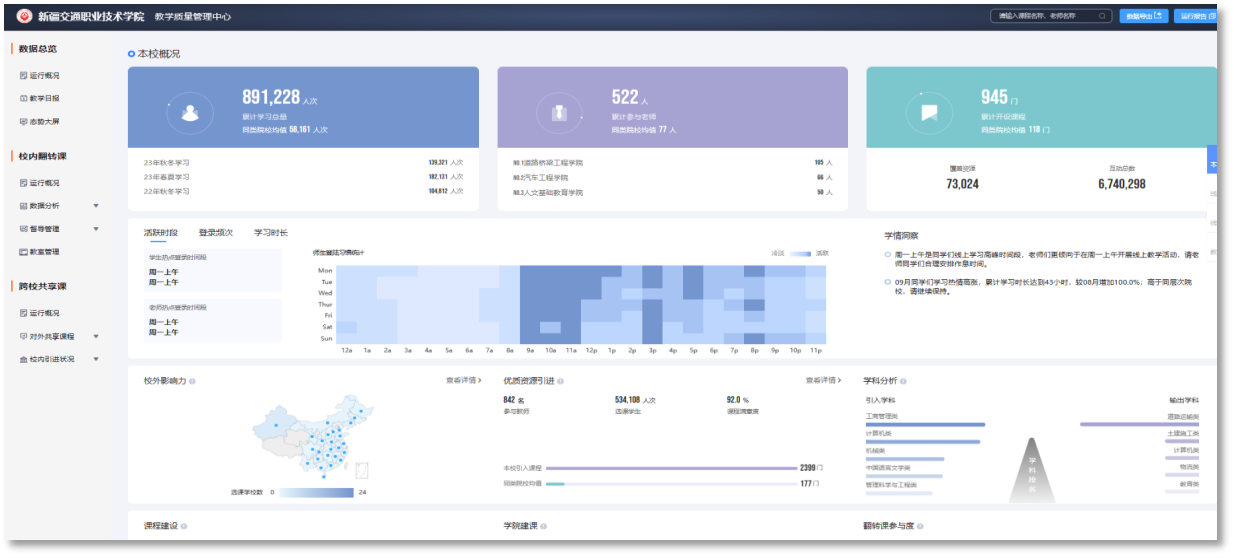
Task: Expand 校内引进状况 dropdown arrow
Action: tap(96, 359)
